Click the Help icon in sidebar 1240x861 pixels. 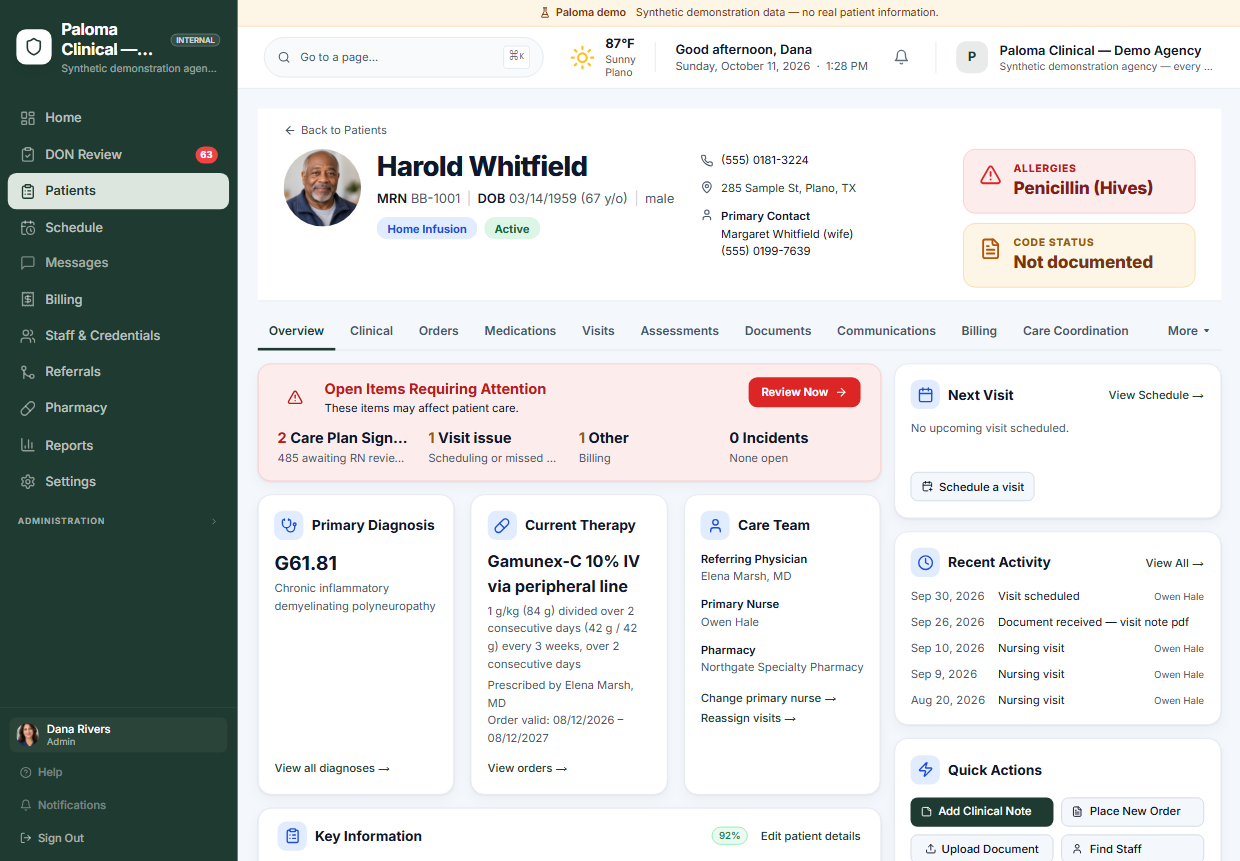click(25, 773)
